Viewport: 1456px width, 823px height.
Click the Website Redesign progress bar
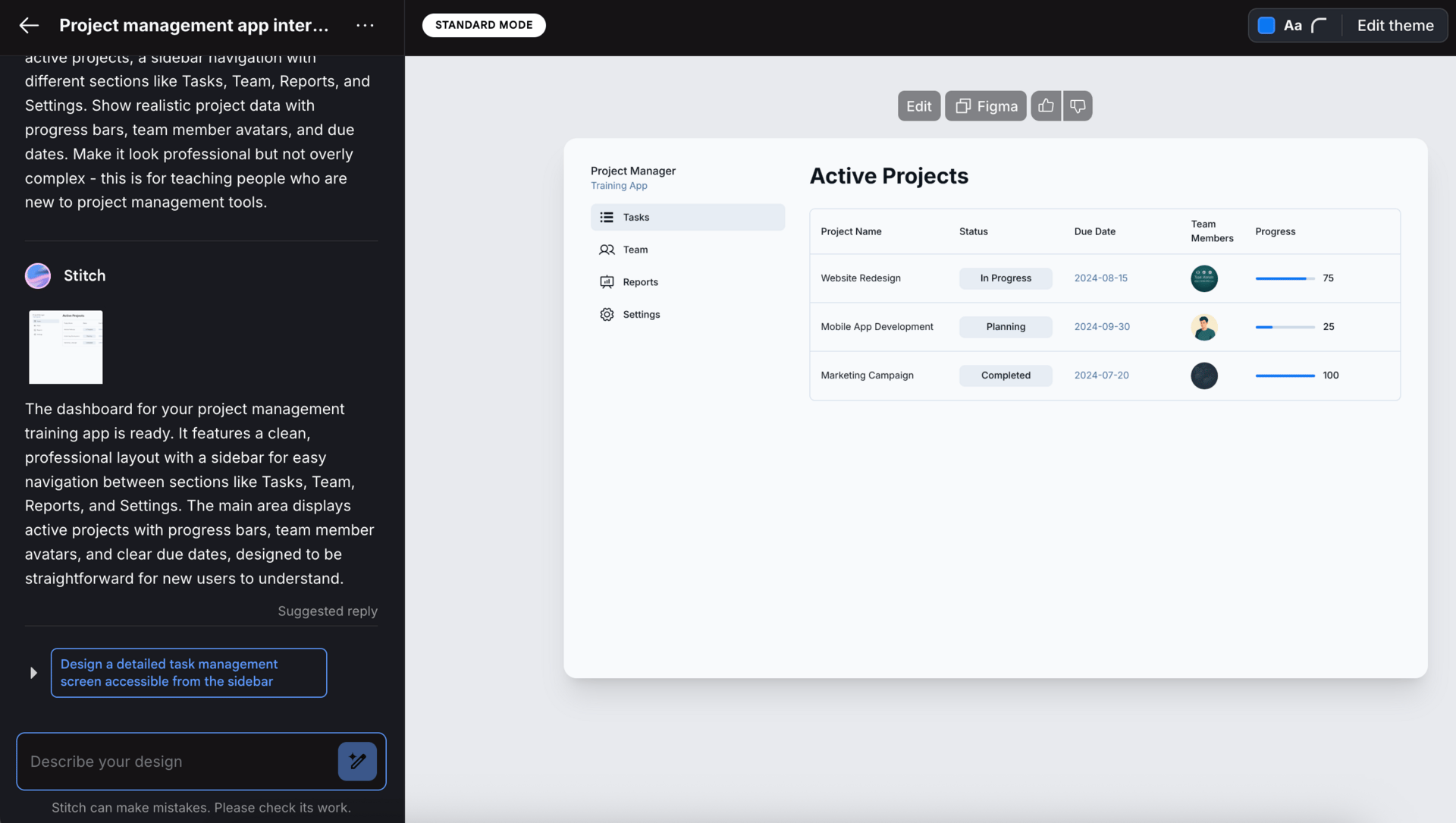(x=1285, y=278)
